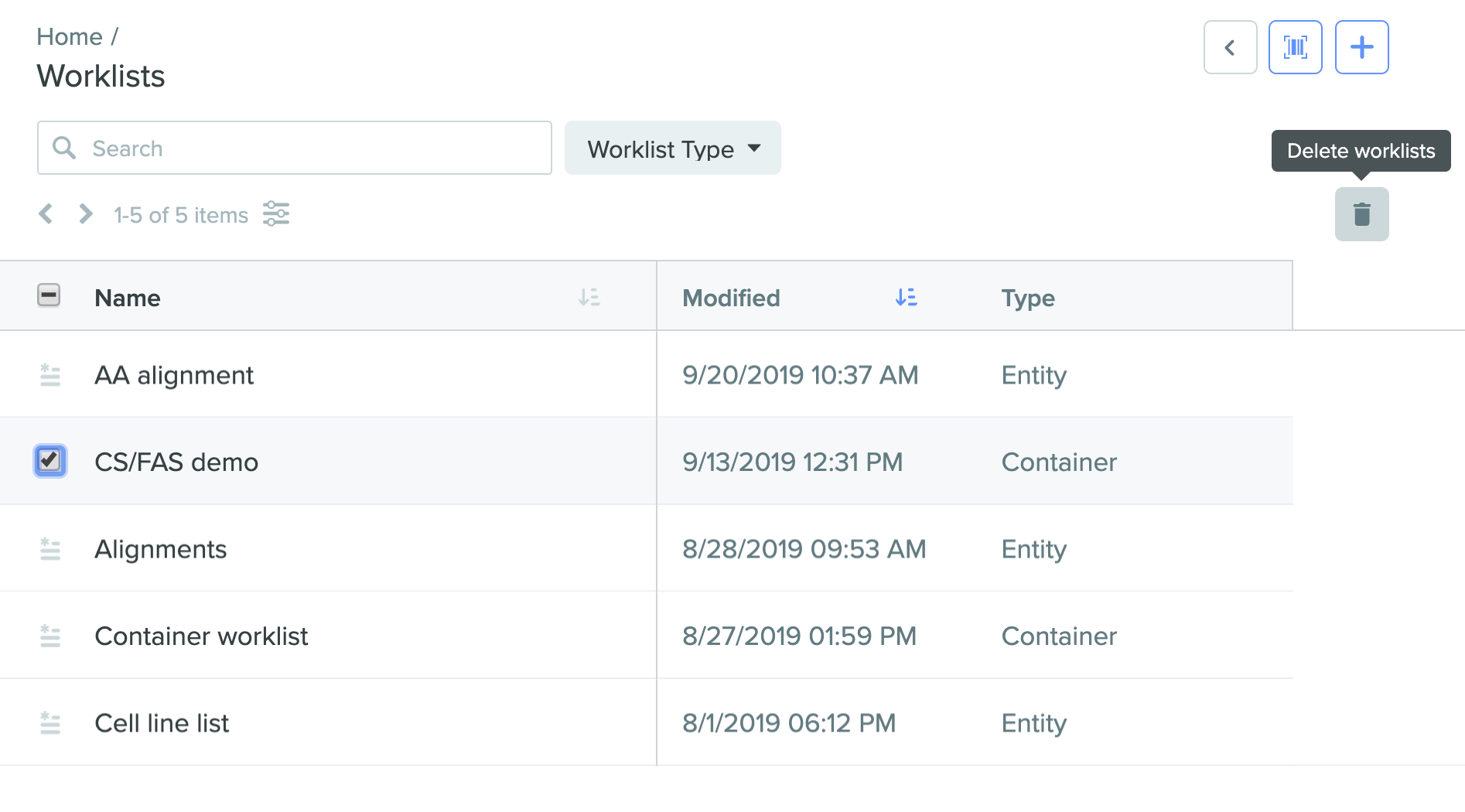The image size is (1465, 812).
Task: Uncheck the CS/FAS demo checkbox
Action: (50, 461)
